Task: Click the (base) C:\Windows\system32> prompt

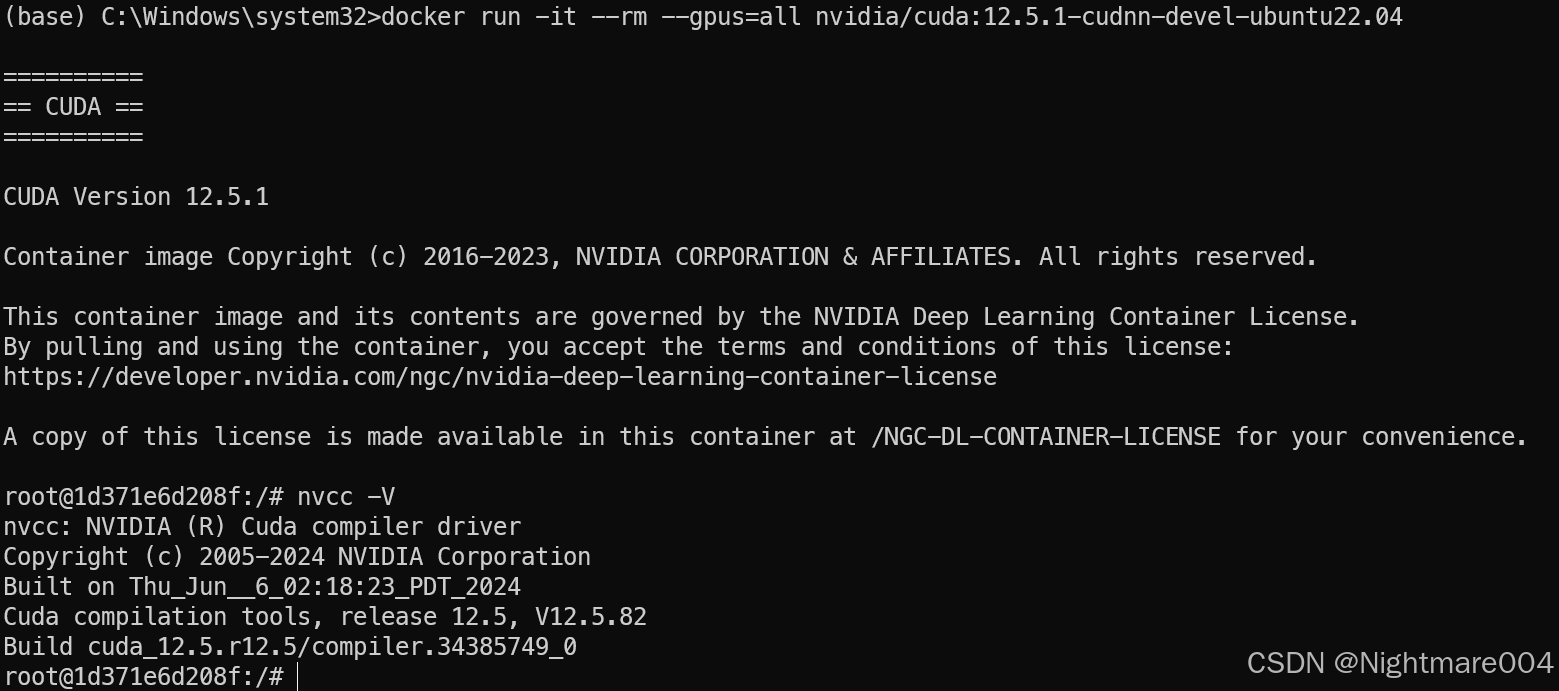Action: 192,17
